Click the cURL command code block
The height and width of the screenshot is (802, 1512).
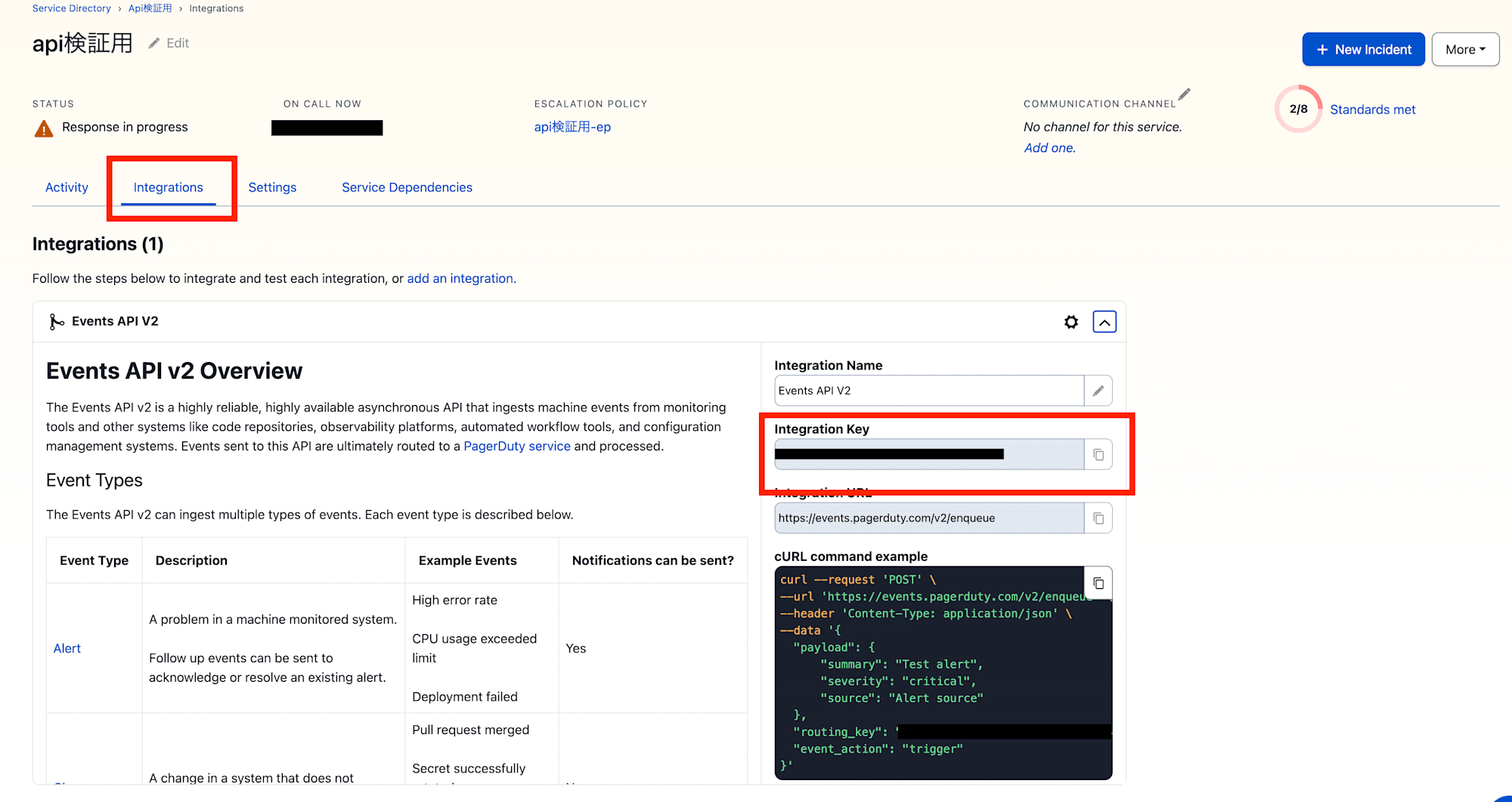pyautogui.click(x=943, y=673)
